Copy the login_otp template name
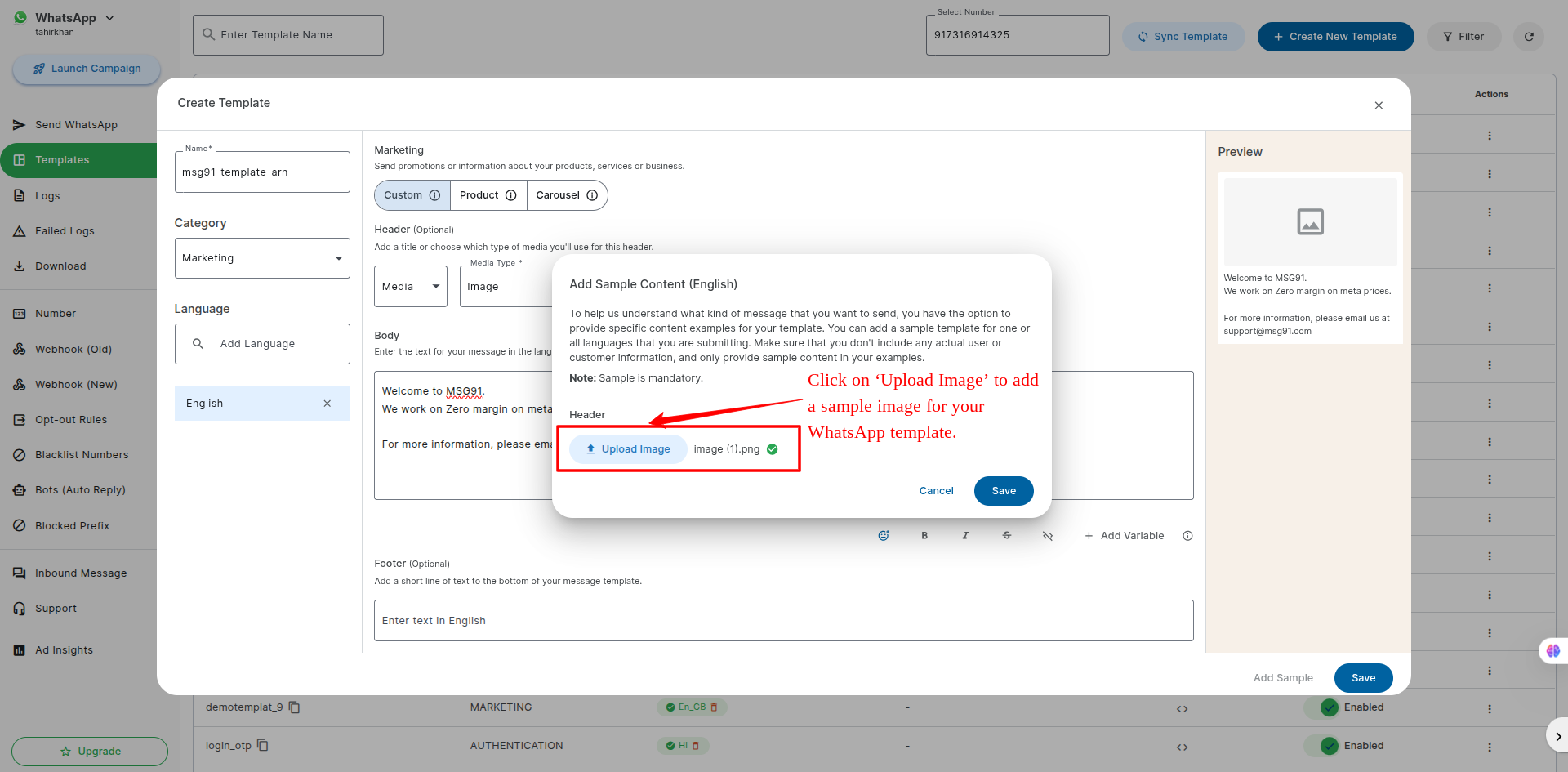 tap(263, 746)
